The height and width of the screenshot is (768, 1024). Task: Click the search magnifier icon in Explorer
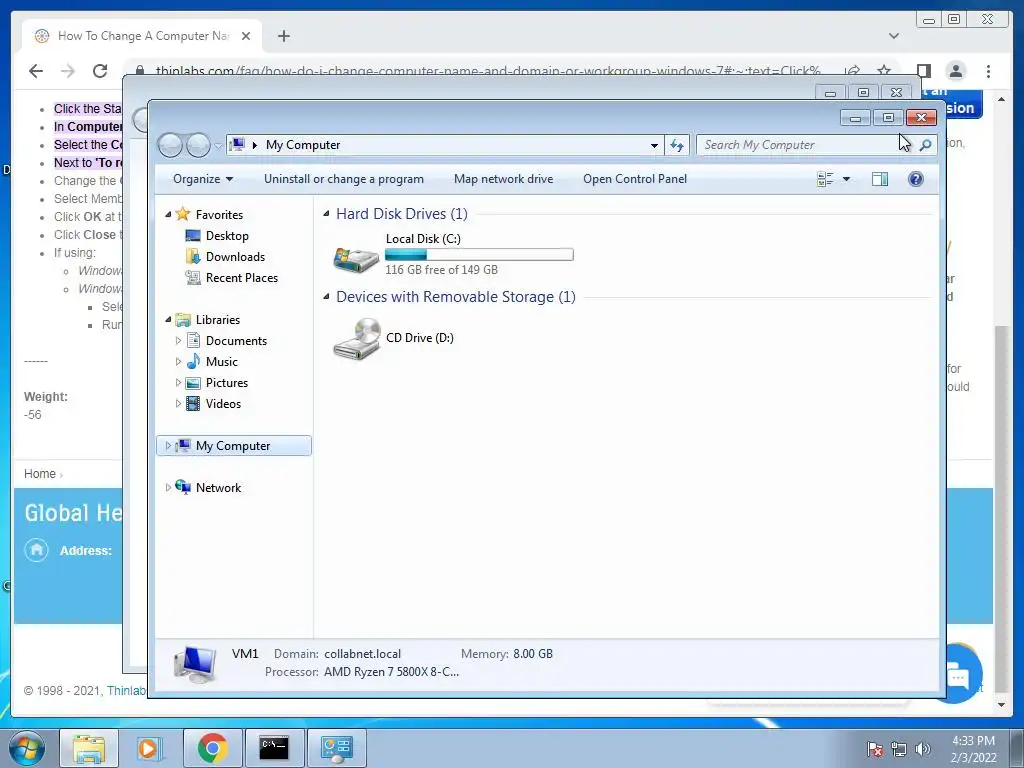point(925,145)
